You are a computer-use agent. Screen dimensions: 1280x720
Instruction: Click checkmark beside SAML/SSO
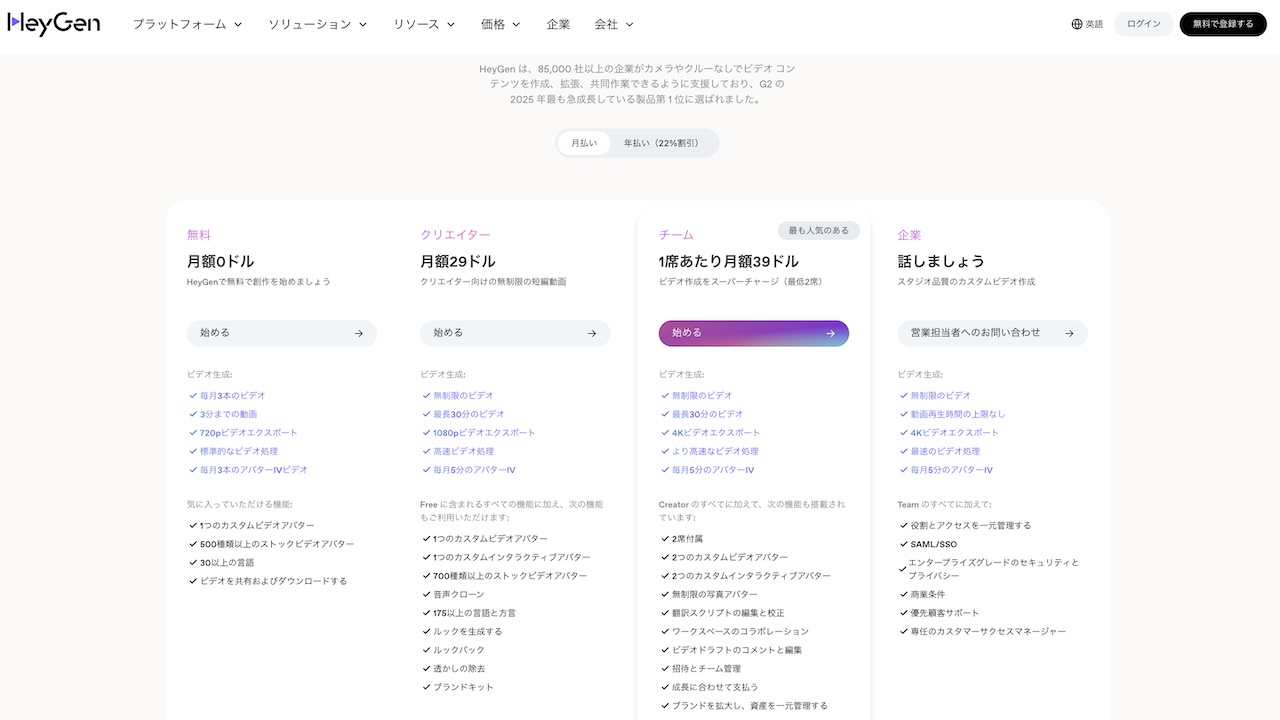point(903,544)
